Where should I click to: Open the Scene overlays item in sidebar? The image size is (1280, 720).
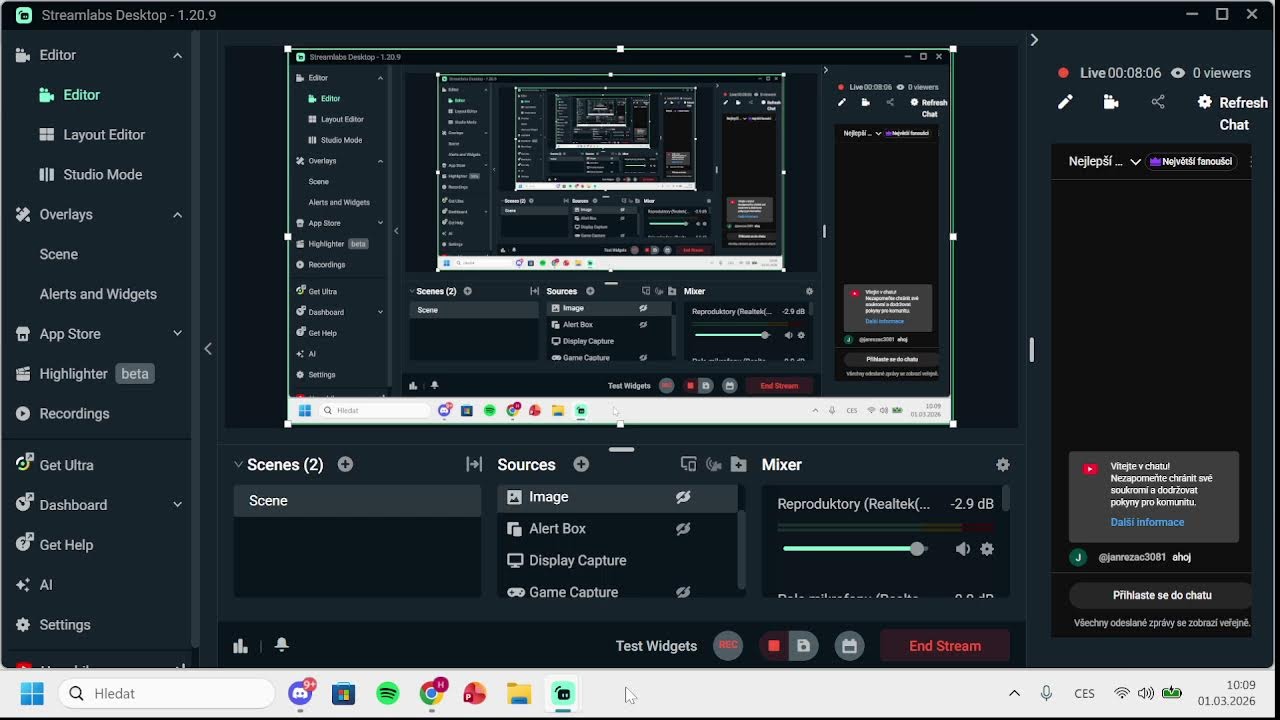click(58, 254)
